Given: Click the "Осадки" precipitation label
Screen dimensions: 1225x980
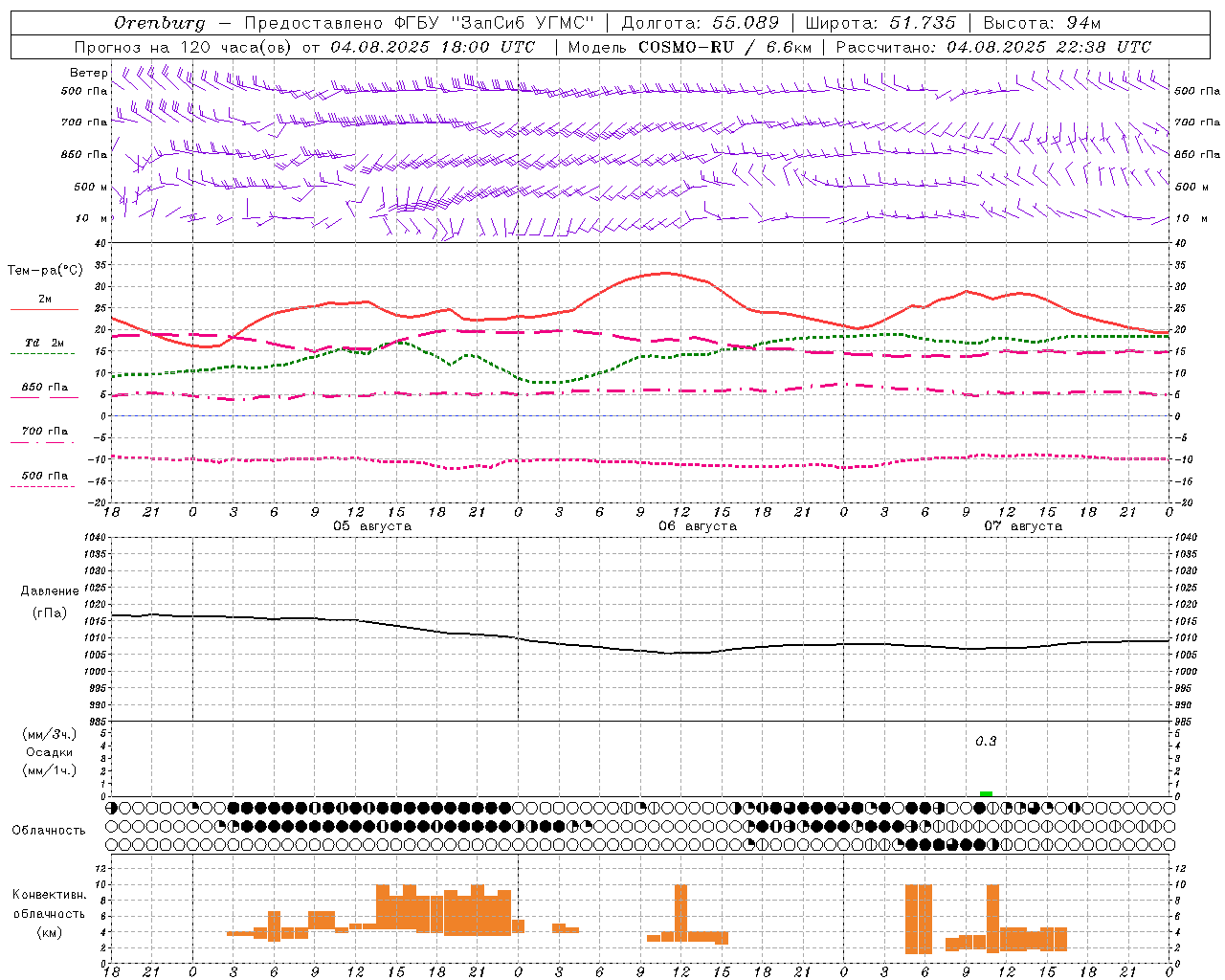Looking at the screenshot, I should click(50, 752).
